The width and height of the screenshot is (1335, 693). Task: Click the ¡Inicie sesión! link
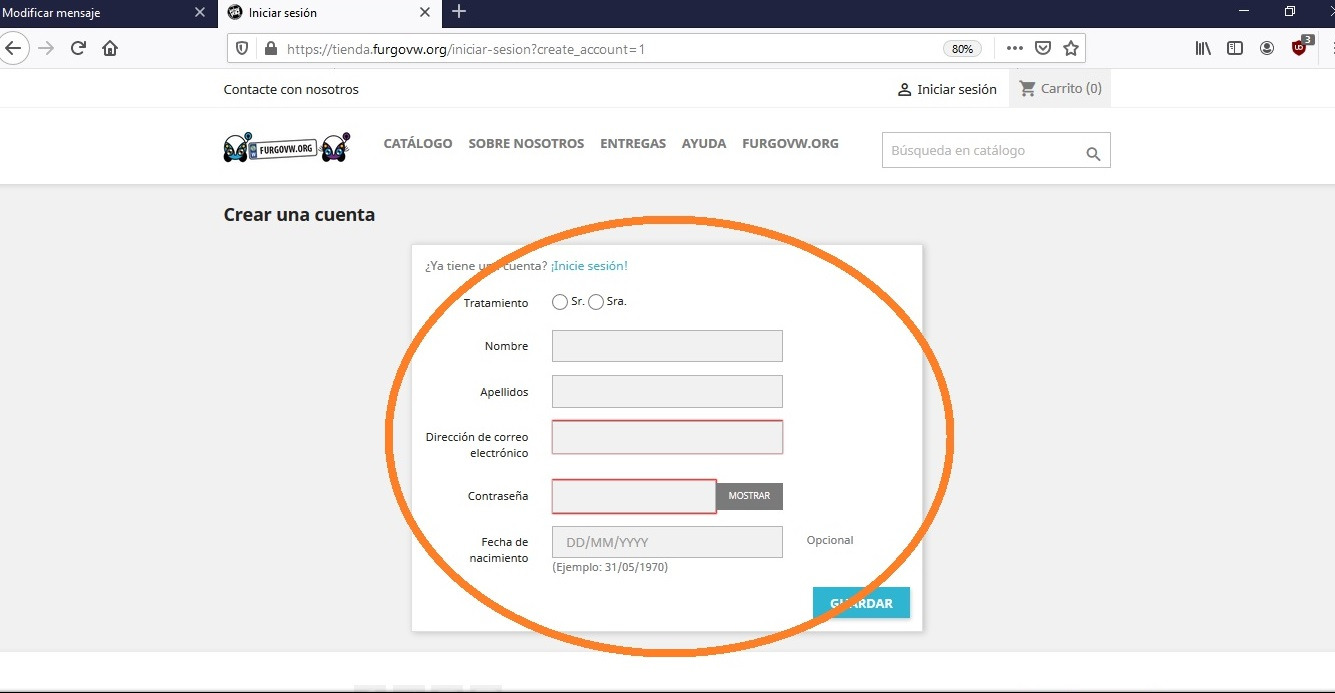(589, 266)
